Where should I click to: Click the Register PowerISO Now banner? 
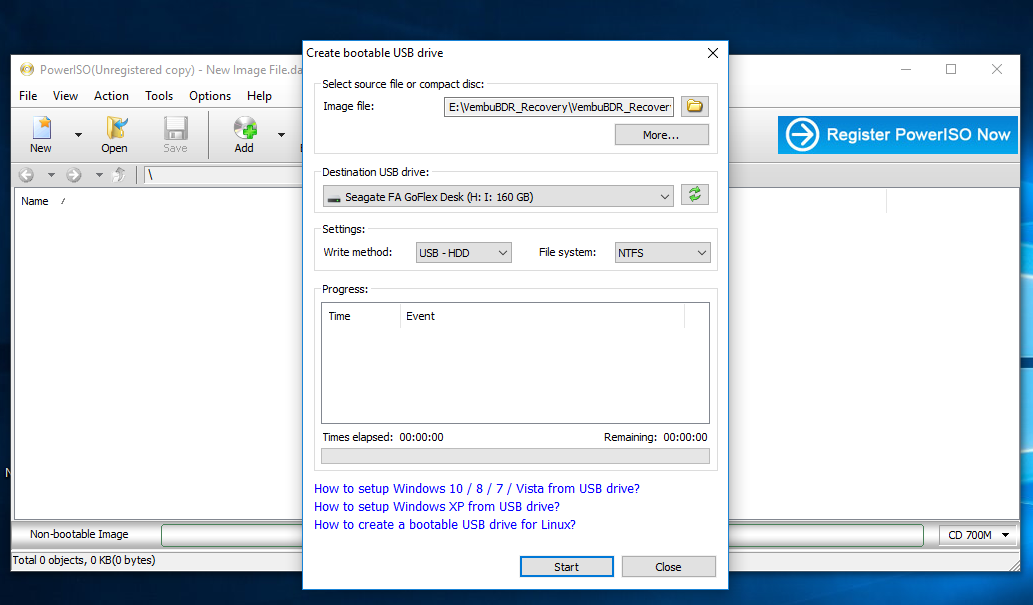897,134
